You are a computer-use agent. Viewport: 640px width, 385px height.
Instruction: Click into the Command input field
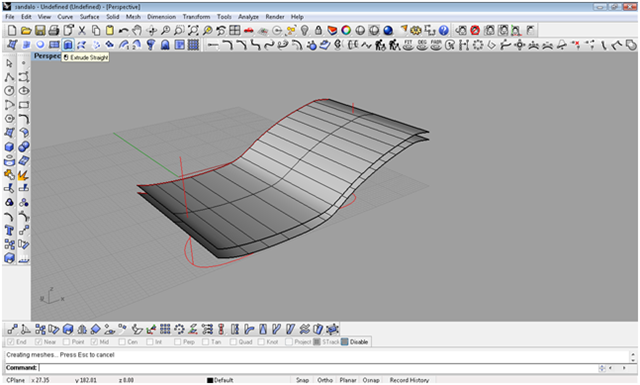(318, 368)
